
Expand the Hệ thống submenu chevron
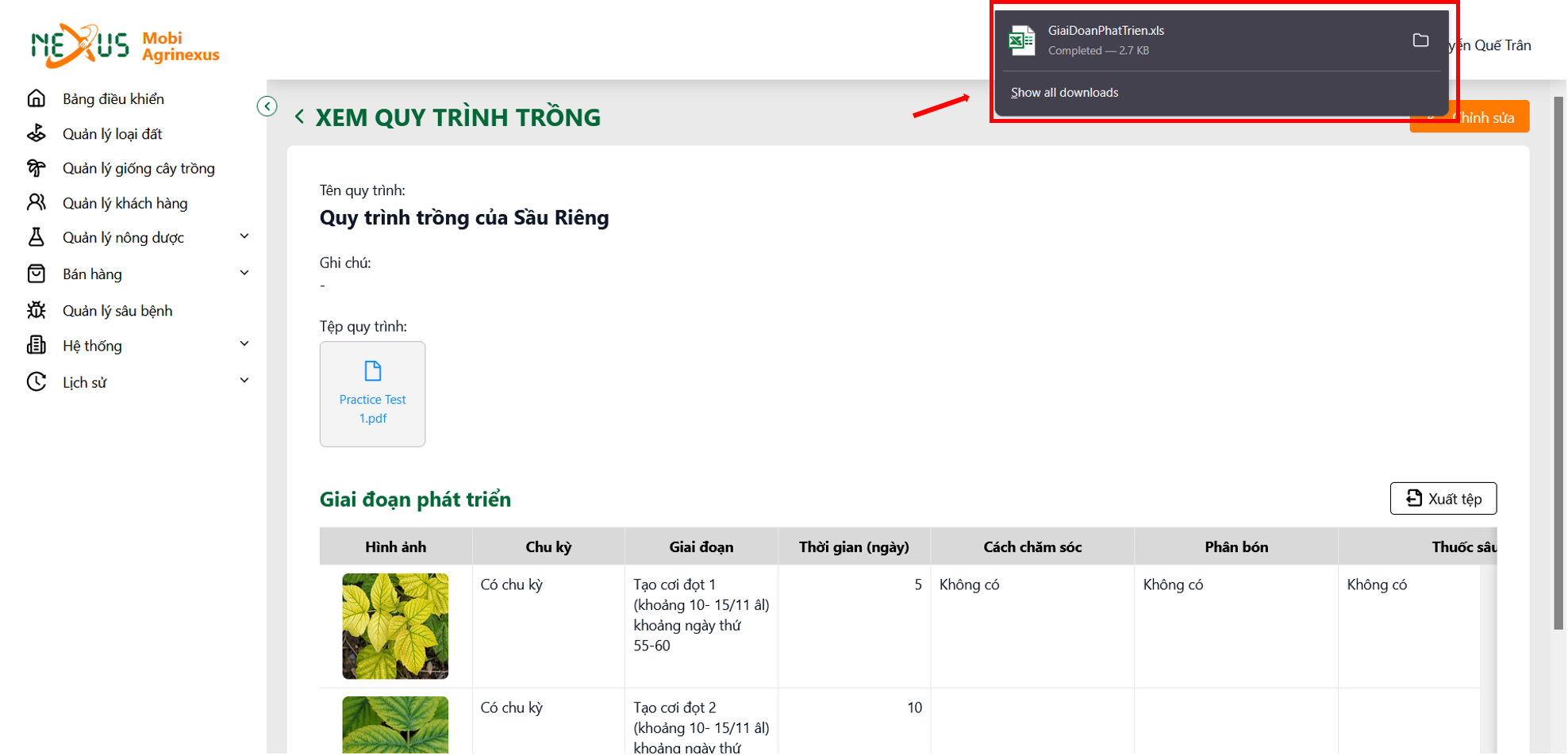(x=244, y=344)
